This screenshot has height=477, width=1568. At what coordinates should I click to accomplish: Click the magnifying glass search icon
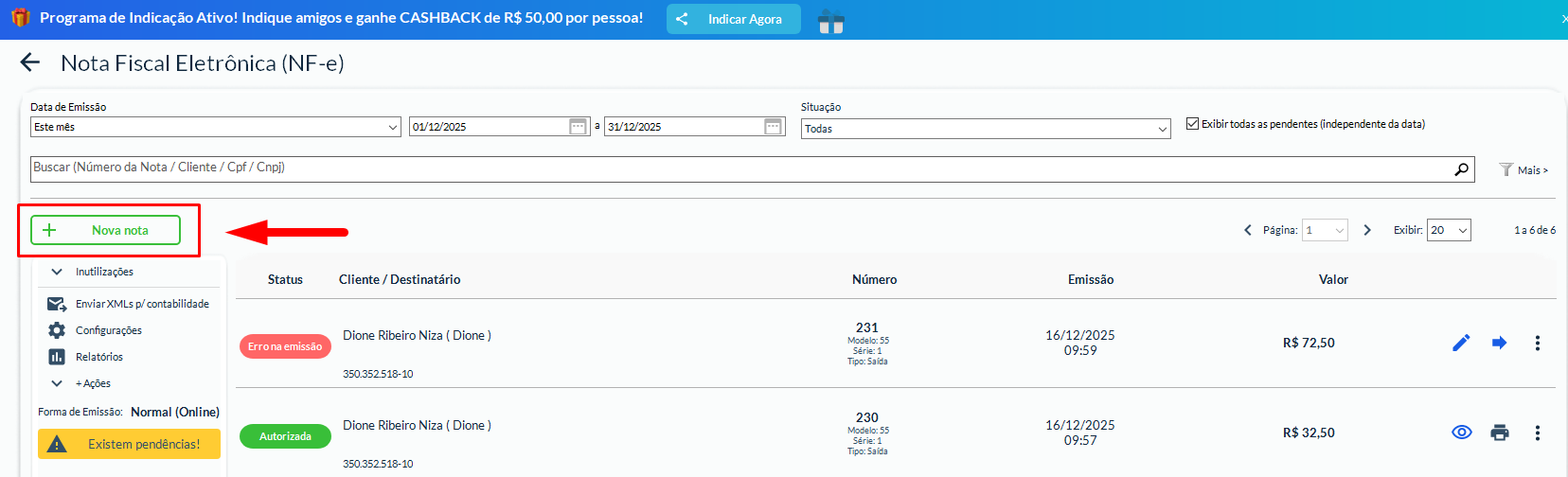pyautogui.click(x=1461, y=169)
